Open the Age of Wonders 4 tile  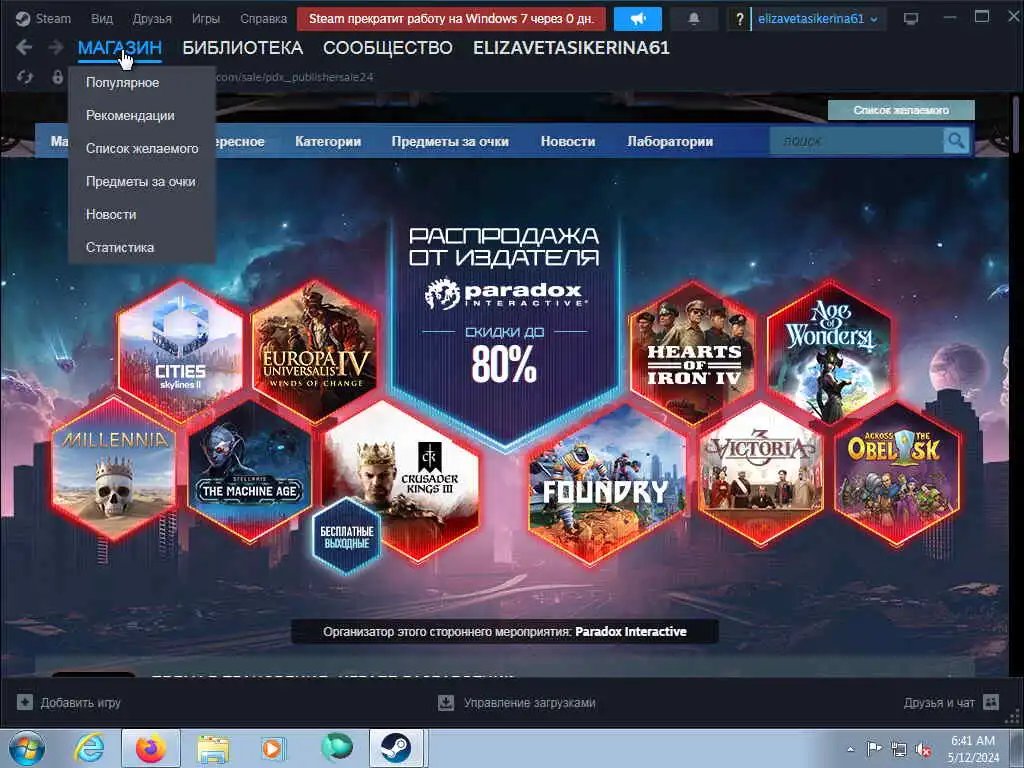[x=829, y=353]
